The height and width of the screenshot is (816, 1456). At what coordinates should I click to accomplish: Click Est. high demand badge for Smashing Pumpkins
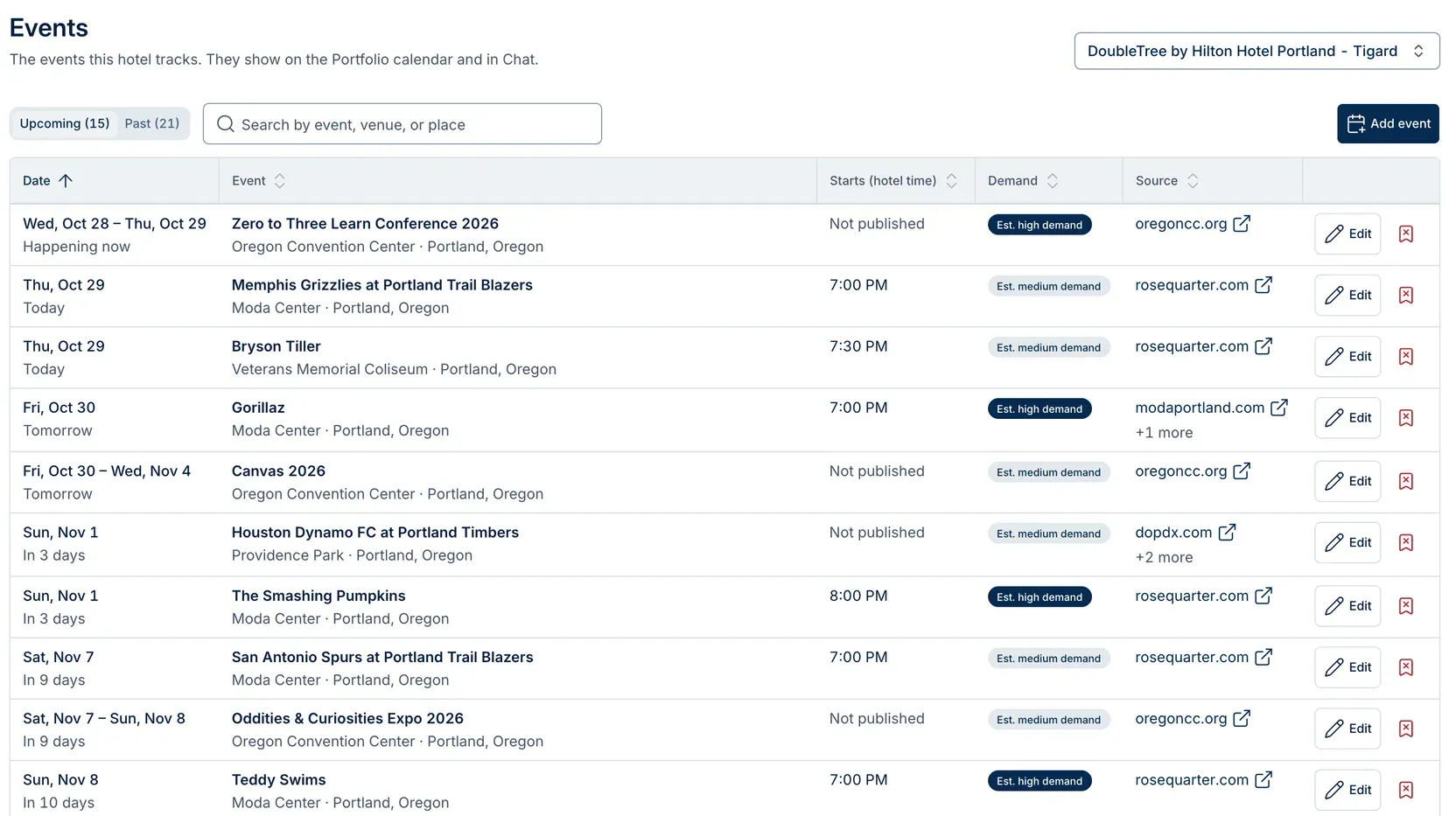coord(1039,596)
